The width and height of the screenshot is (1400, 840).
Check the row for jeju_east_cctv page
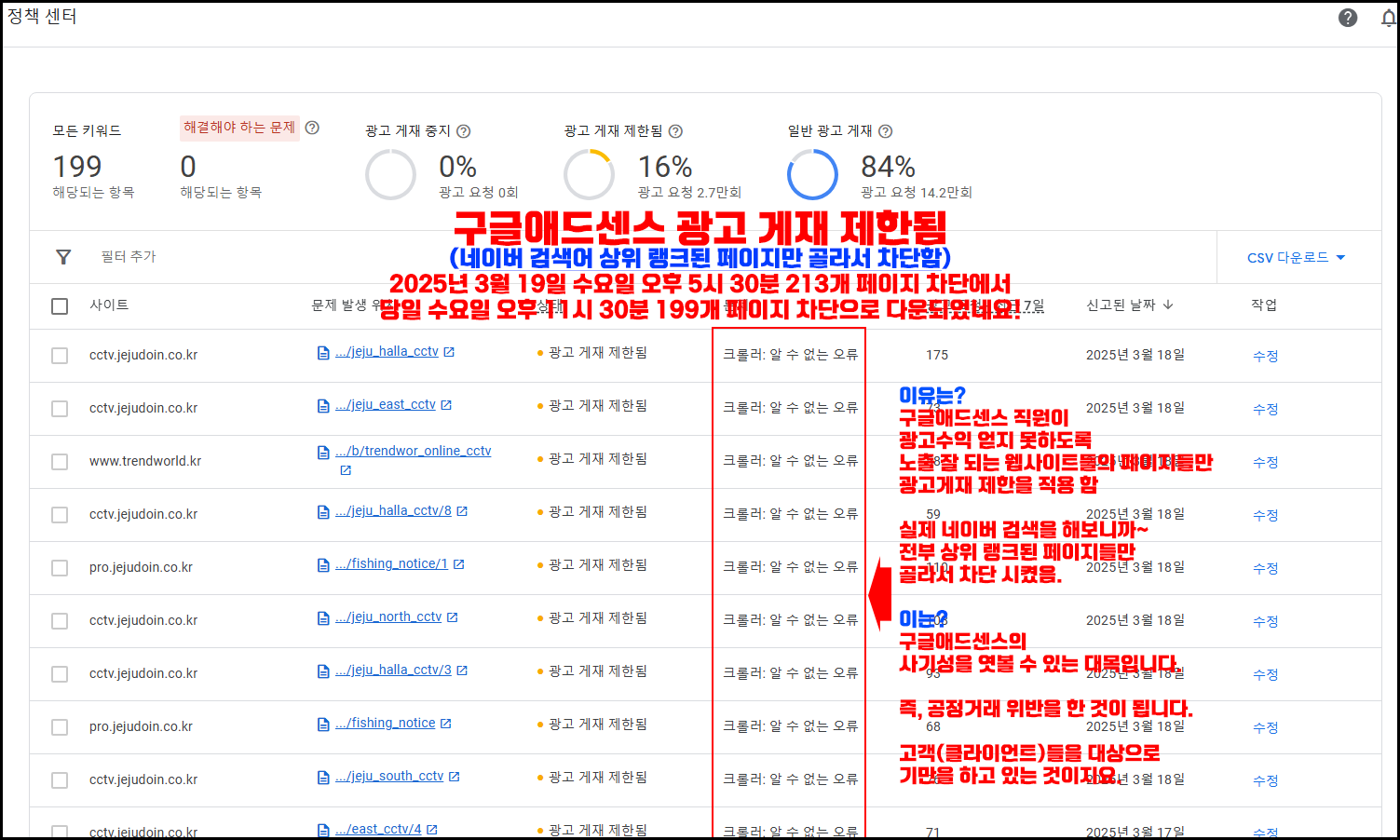click(x=60, y=409)
